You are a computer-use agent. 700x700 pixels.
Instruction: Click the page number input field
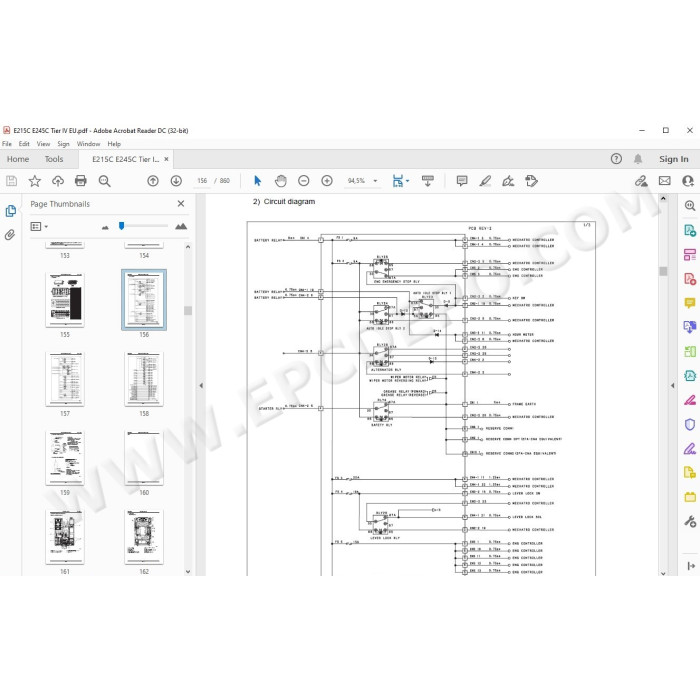202,181
